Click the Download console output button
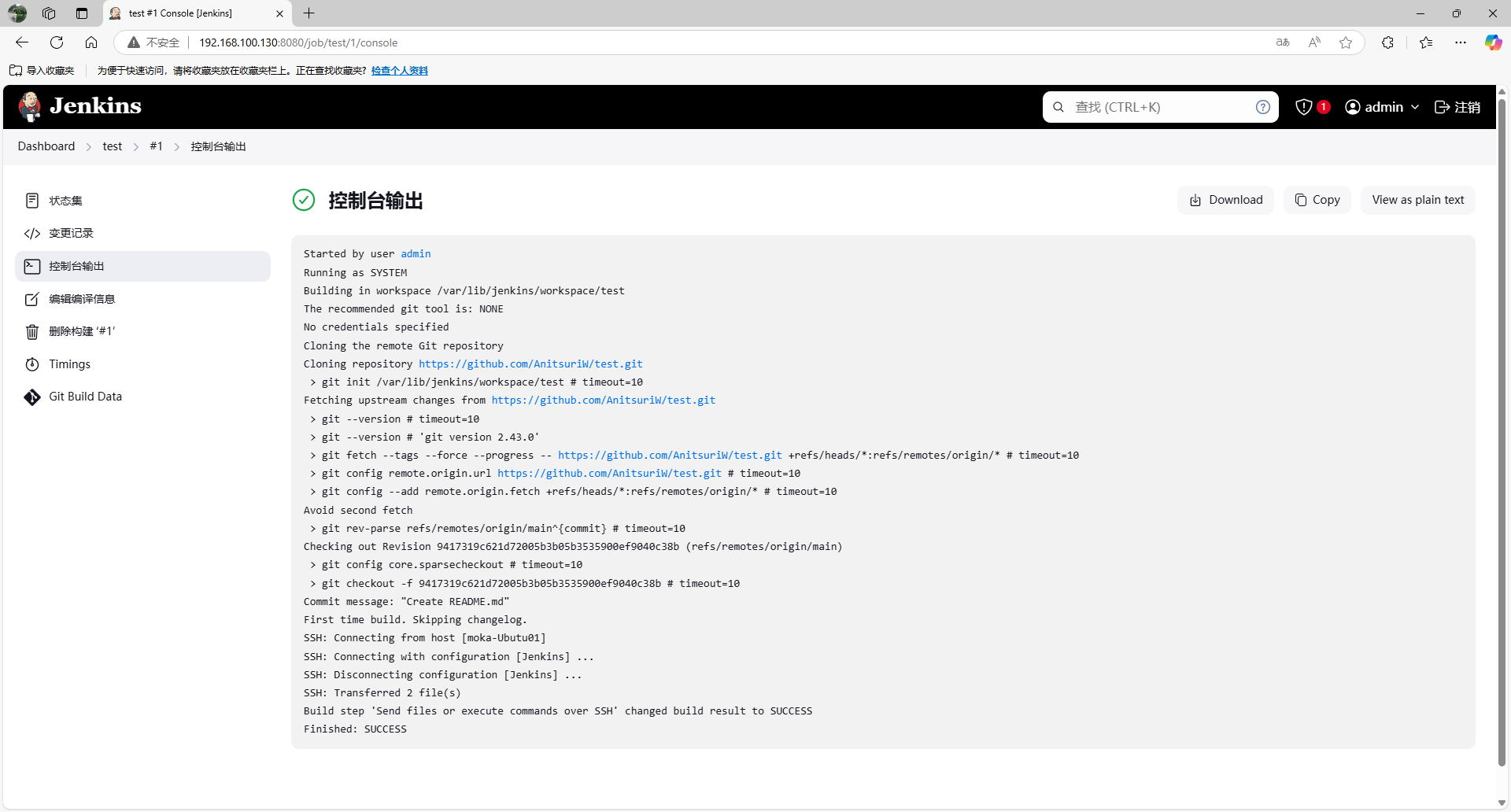 [x=1225, y=200]
